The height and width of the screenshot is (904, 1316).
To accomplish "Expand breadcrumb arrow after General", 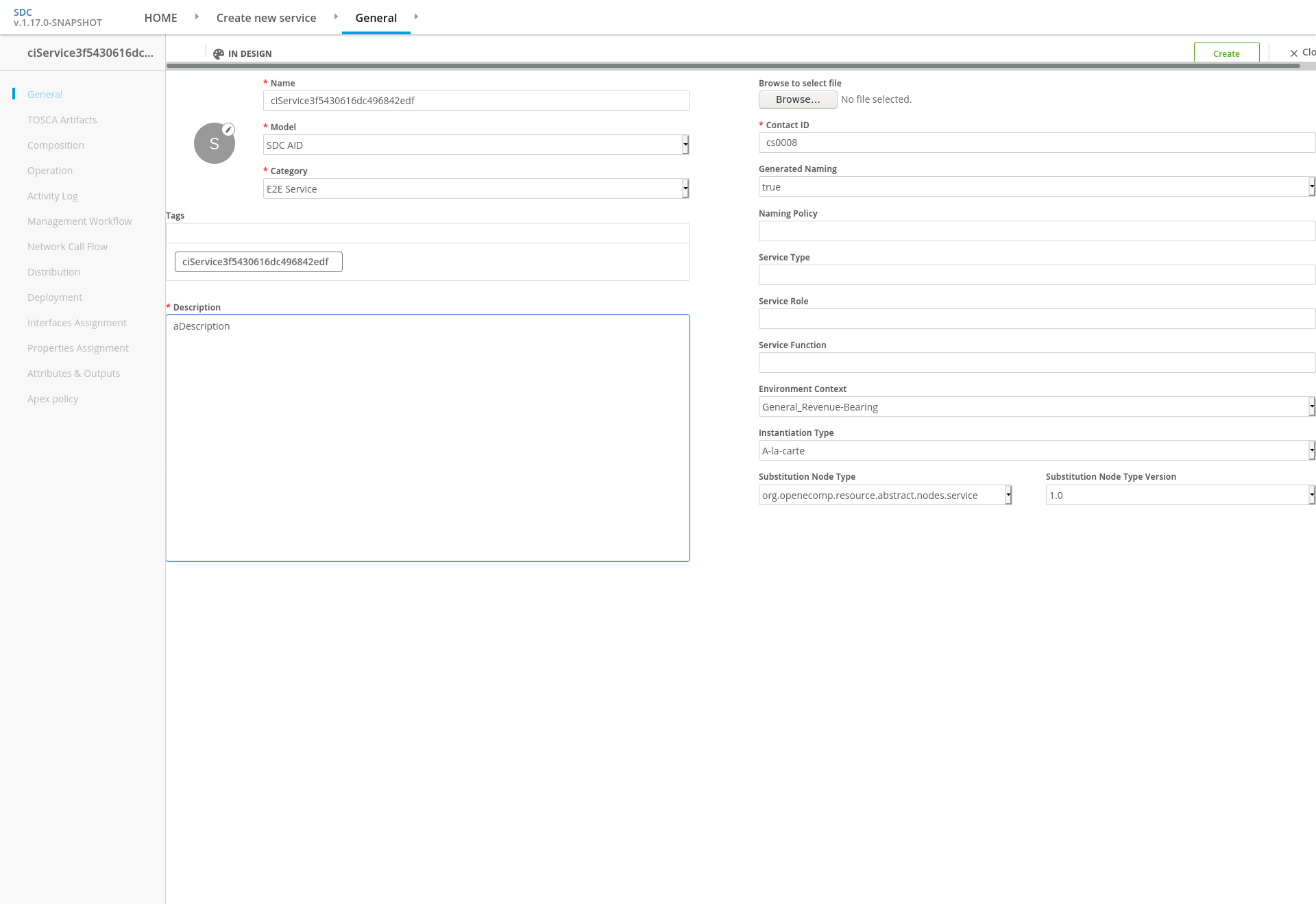I will pyautogui.click(x=416, y=16).
